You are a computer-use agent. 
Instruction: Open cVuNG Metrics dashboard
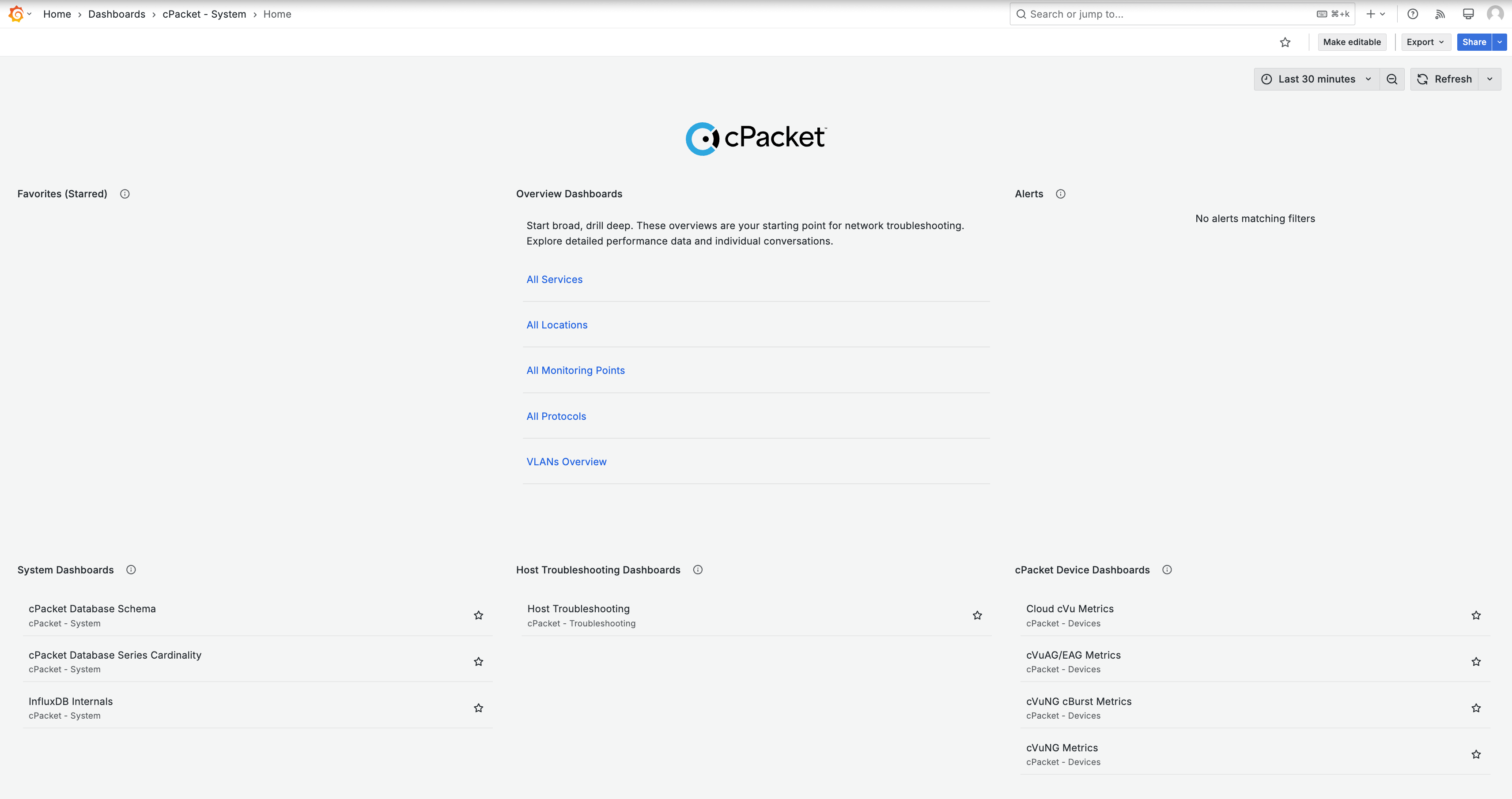[x=1062, y=748]
